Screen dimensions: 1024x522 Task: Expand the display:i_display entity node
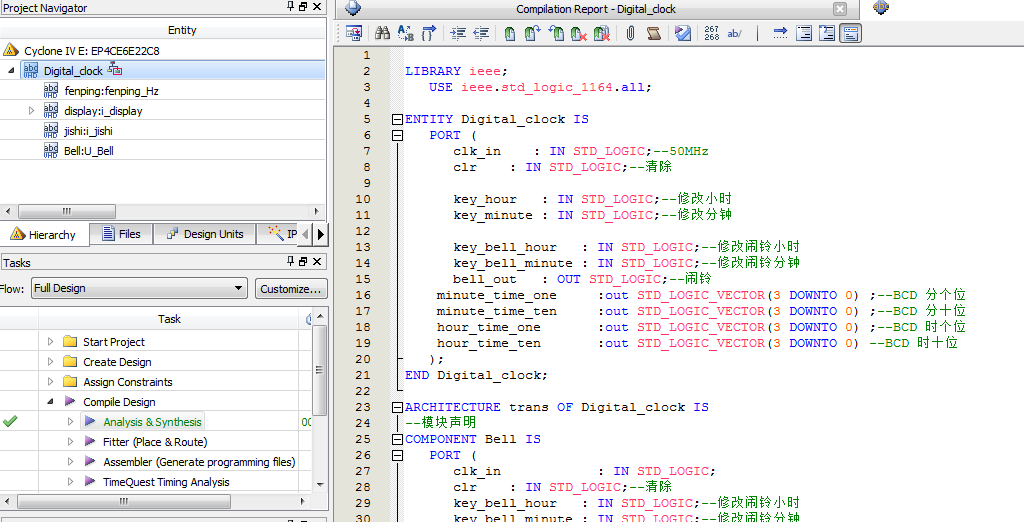pos(31,110)
